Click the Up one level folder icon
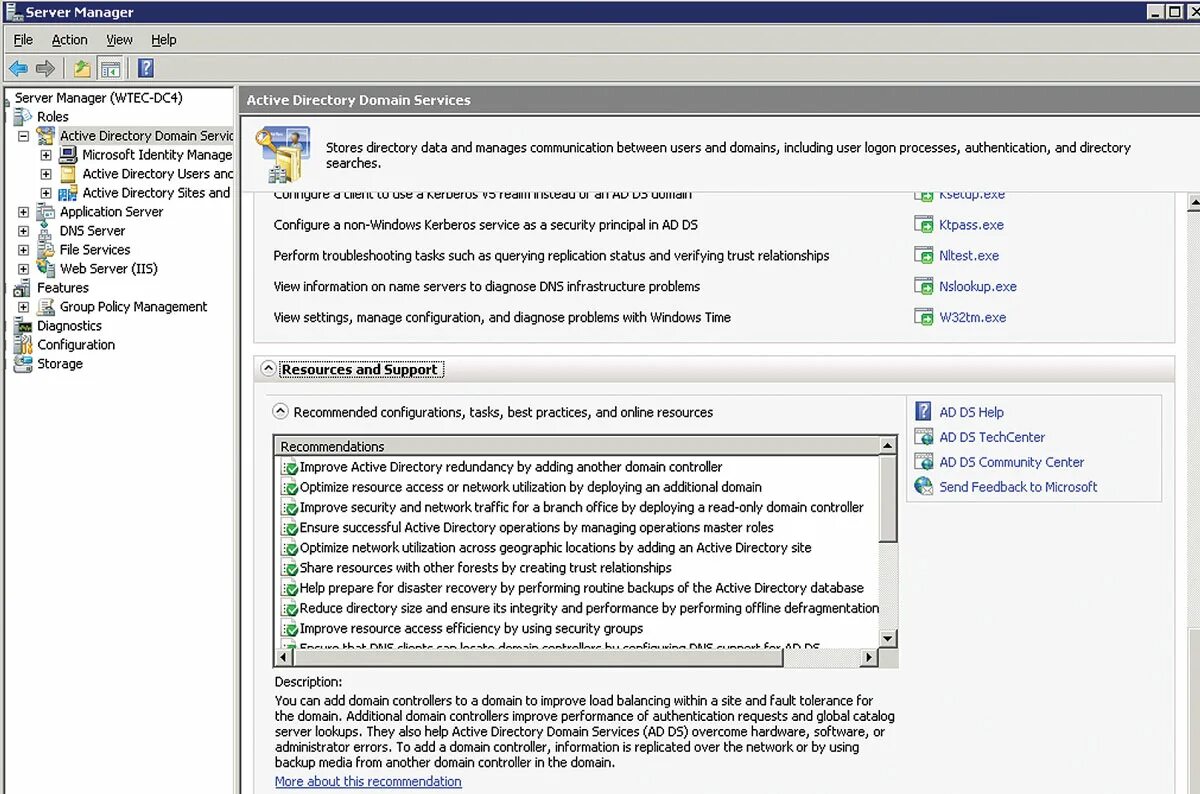Viewport: 1200px width, 794px height. tap(82, 69)
